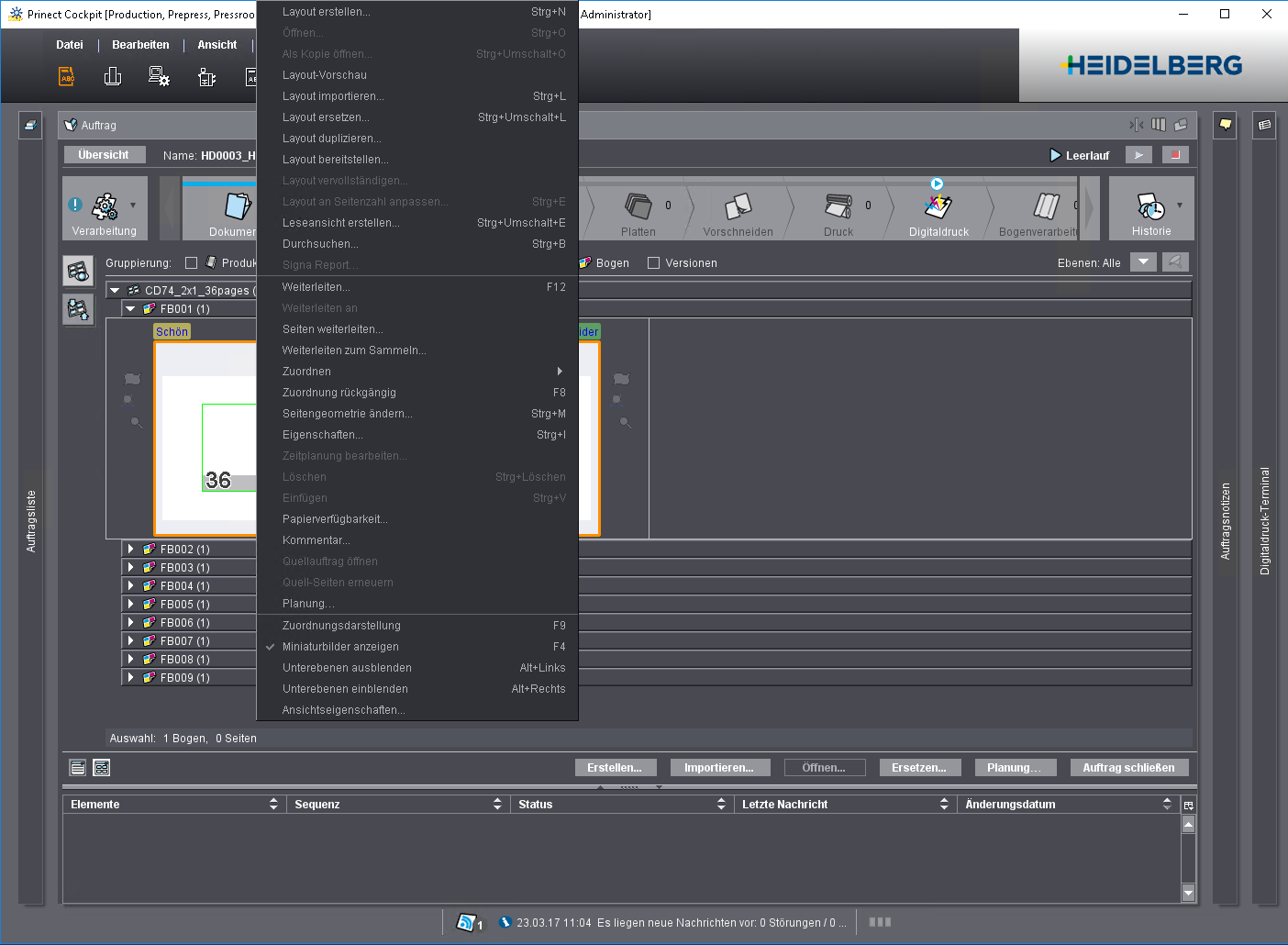Open the Historie dropdown arrow

tap(1180, 206)
